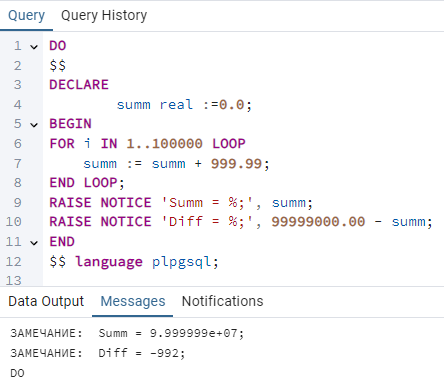Toggle the fold arrow beside END on line 11
This screenshot has height=380, width=444.
point(34,243)
